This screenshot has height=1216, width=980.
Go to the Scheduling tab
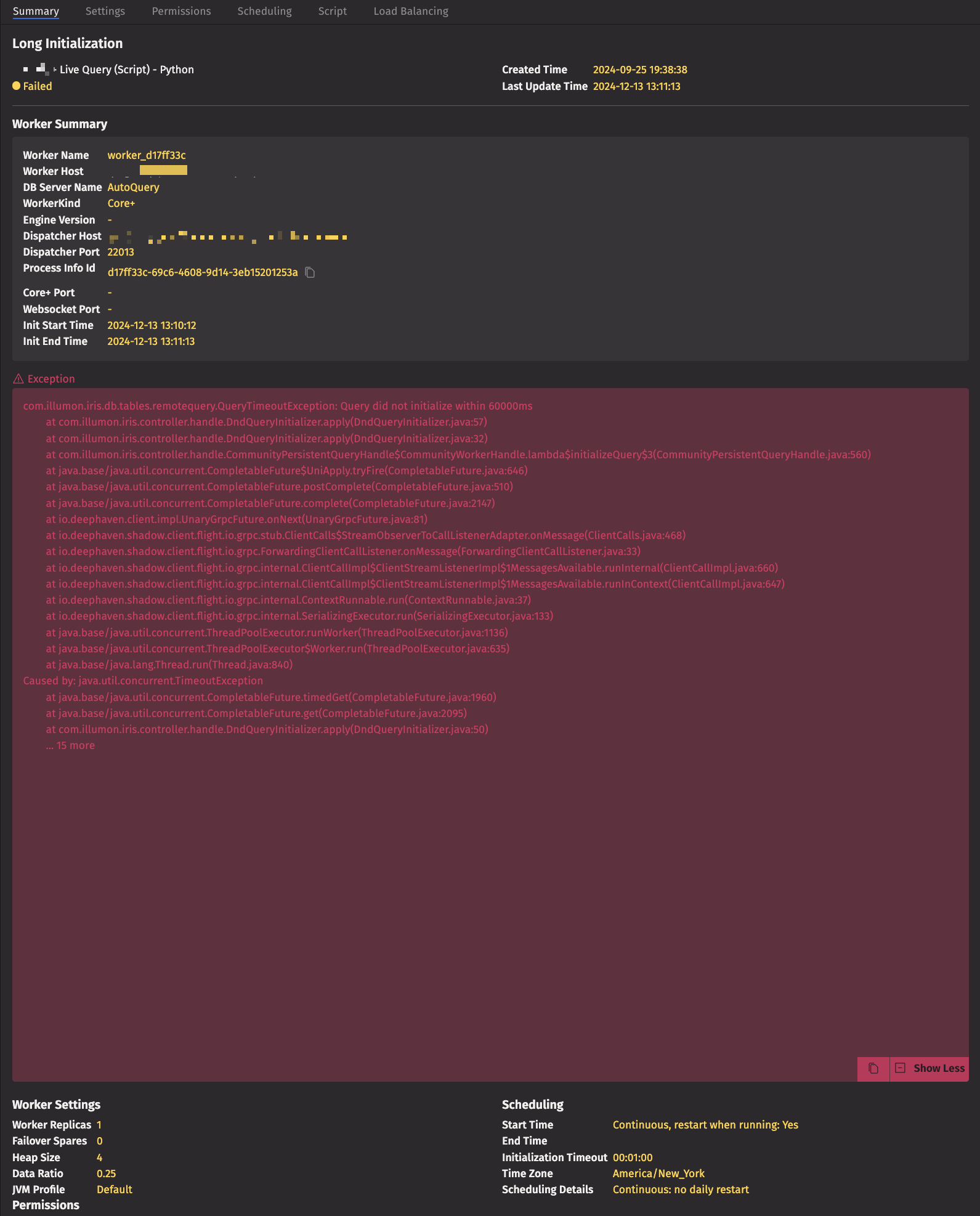[264, 11]
